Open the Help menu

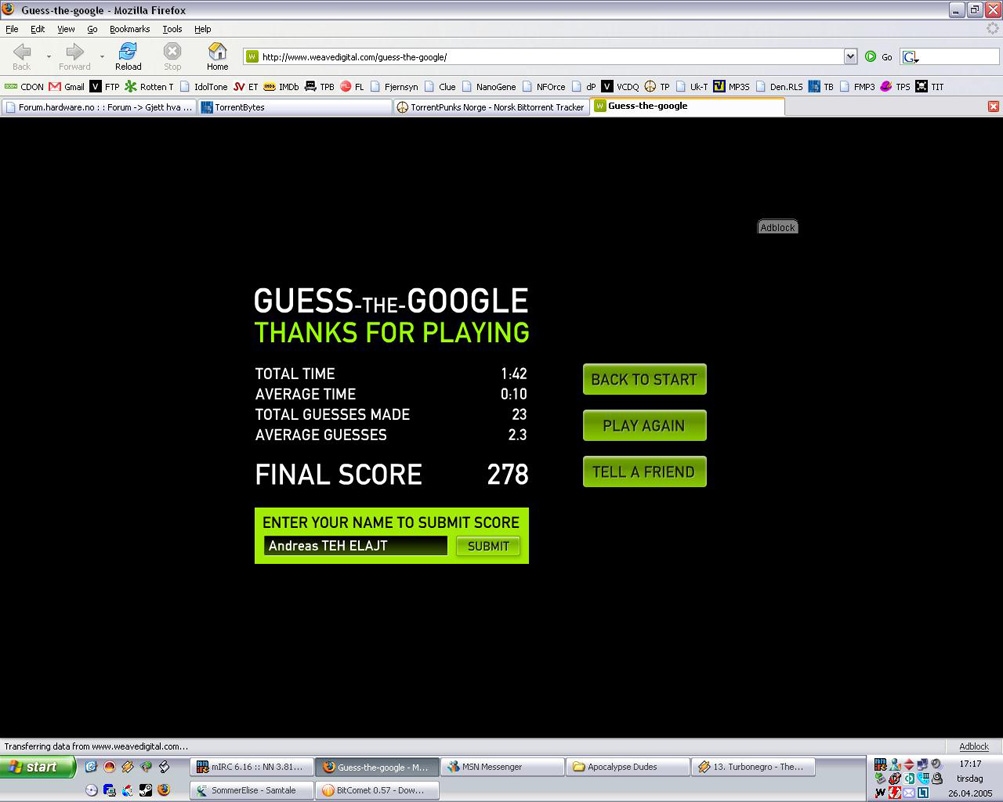coord(203,29)
